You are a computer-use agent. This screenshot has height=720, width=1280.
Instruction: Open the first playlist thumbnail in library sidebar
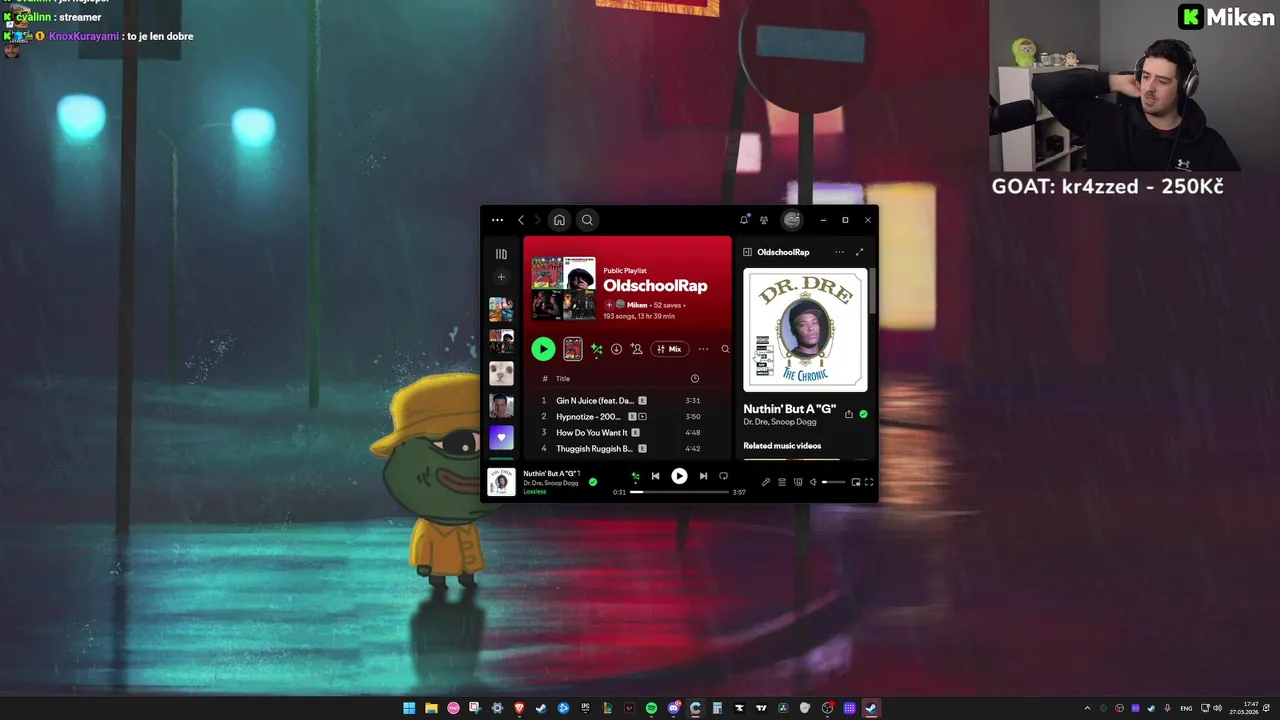click(x=501, y=309)
